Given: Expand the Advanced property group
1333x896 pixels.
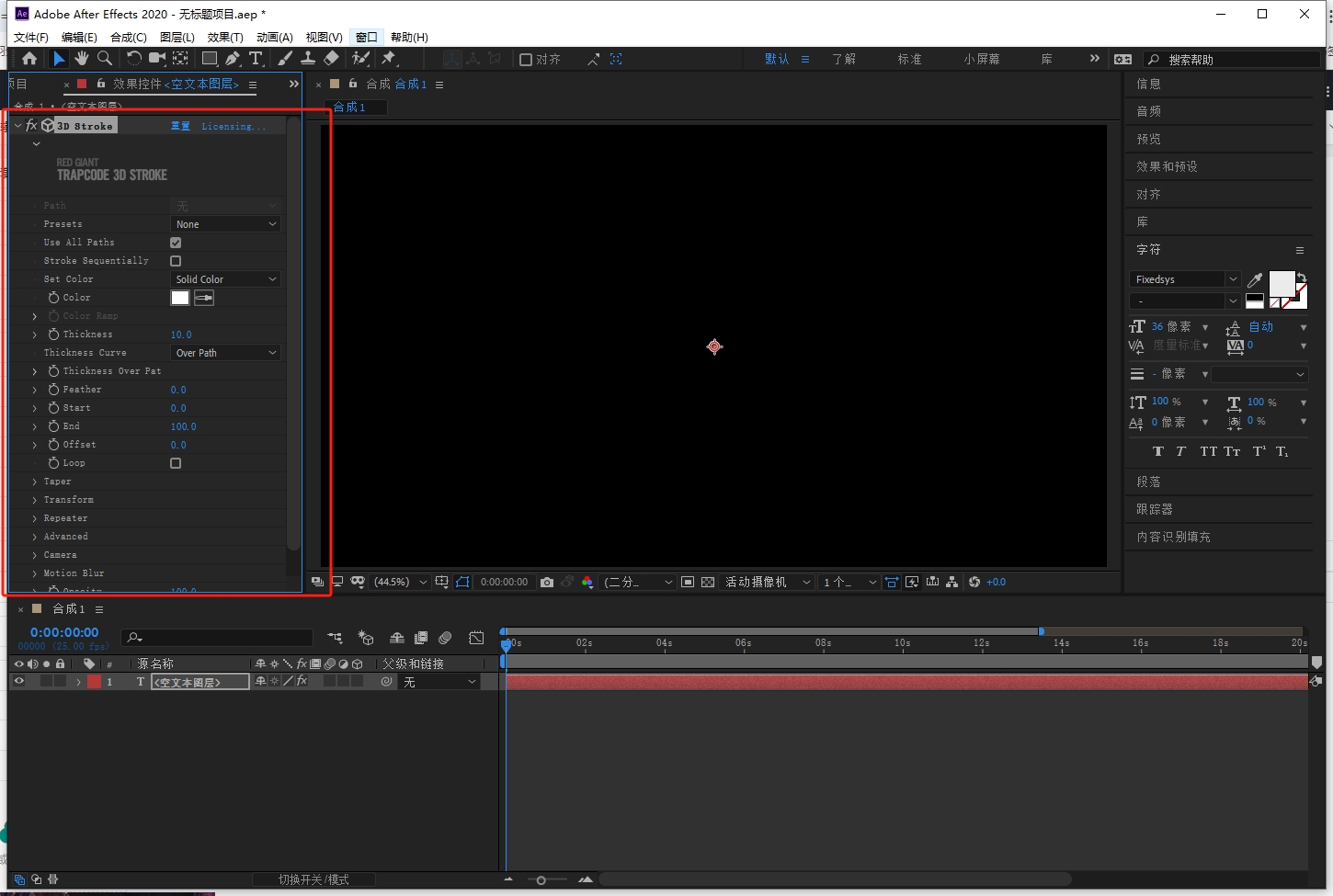Looking at the screenshot, I should click(x=35, y=537).
